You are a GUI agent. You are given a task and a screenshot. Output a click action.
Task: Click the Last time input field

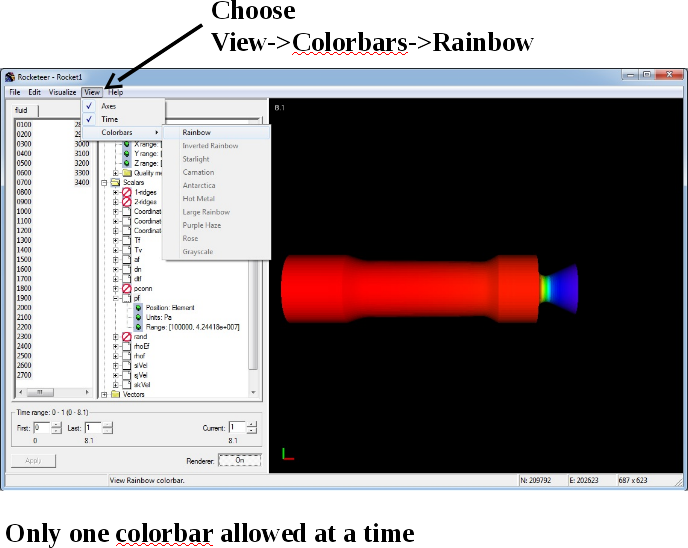93,428
